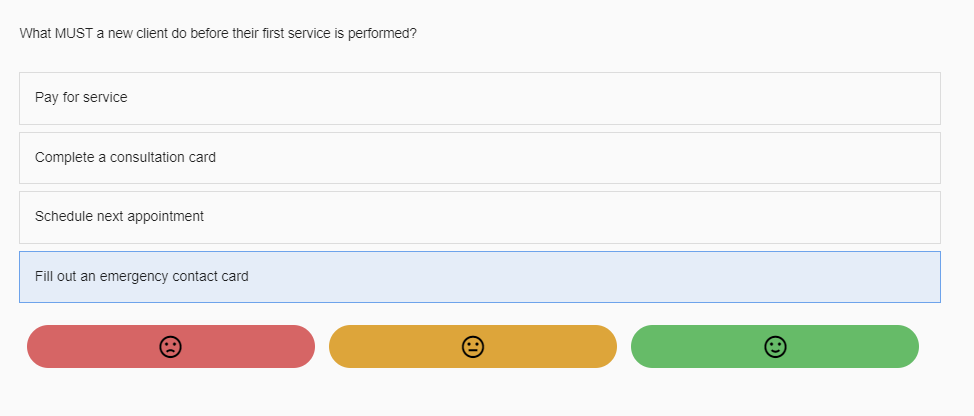Click the "Pay for service" text label
This screenshot has height=416, width=974.
coord(81,98)
